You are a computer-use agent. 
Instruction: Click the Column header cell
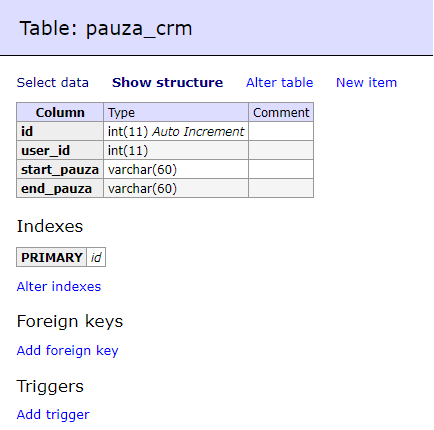(60, 112)
